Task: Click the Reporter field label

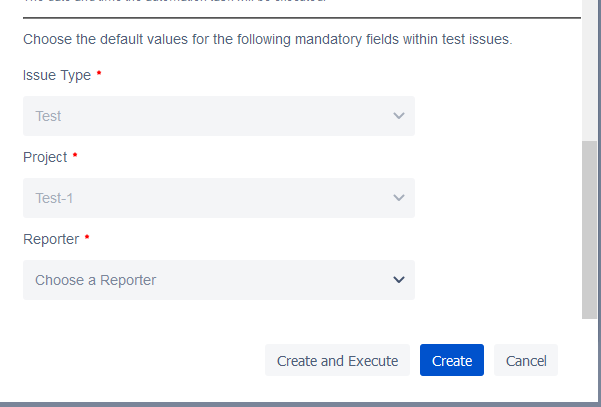Action: pyautogui.click(x=51, y=239)
